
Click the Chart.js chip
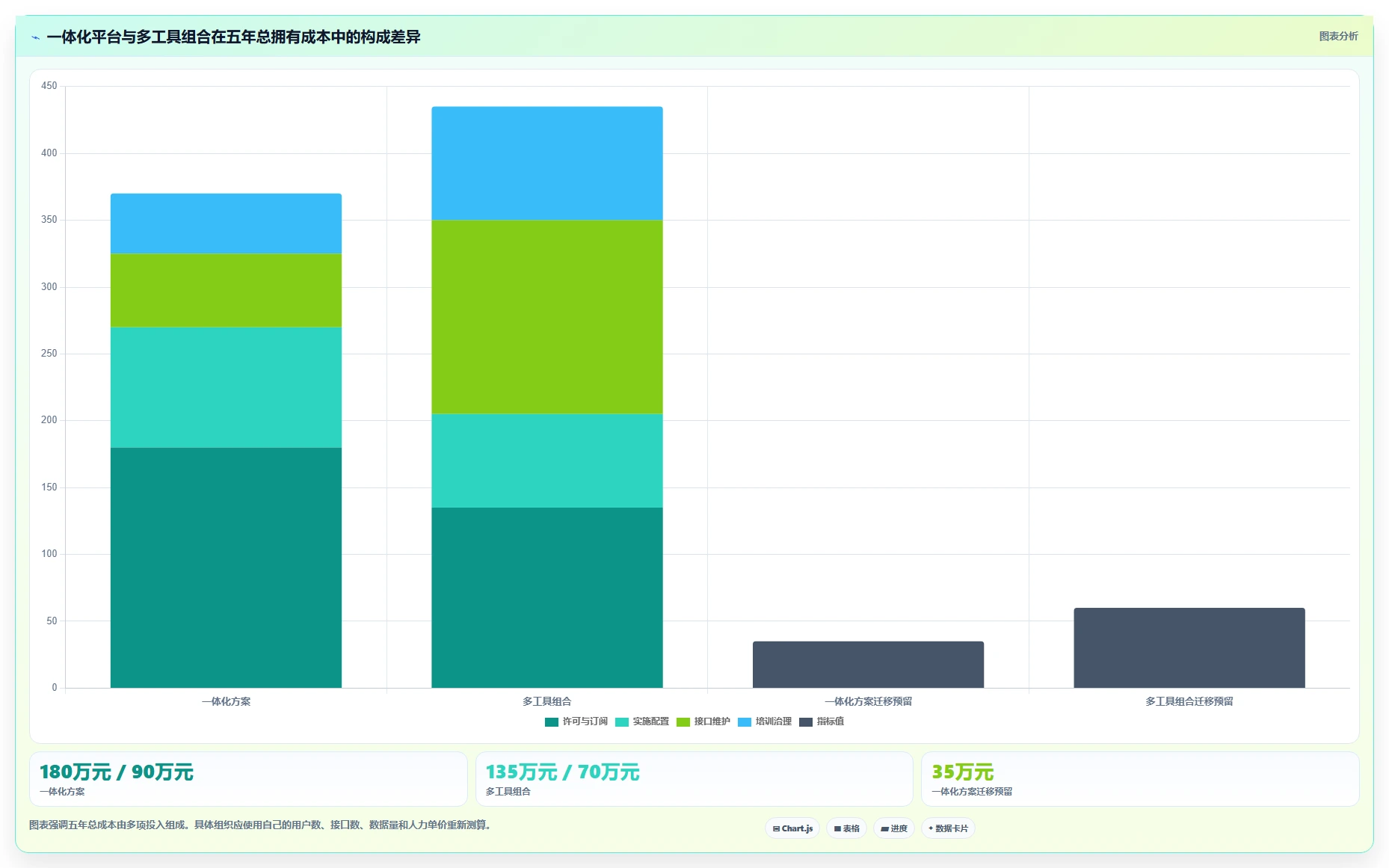(x=792, y=828)
